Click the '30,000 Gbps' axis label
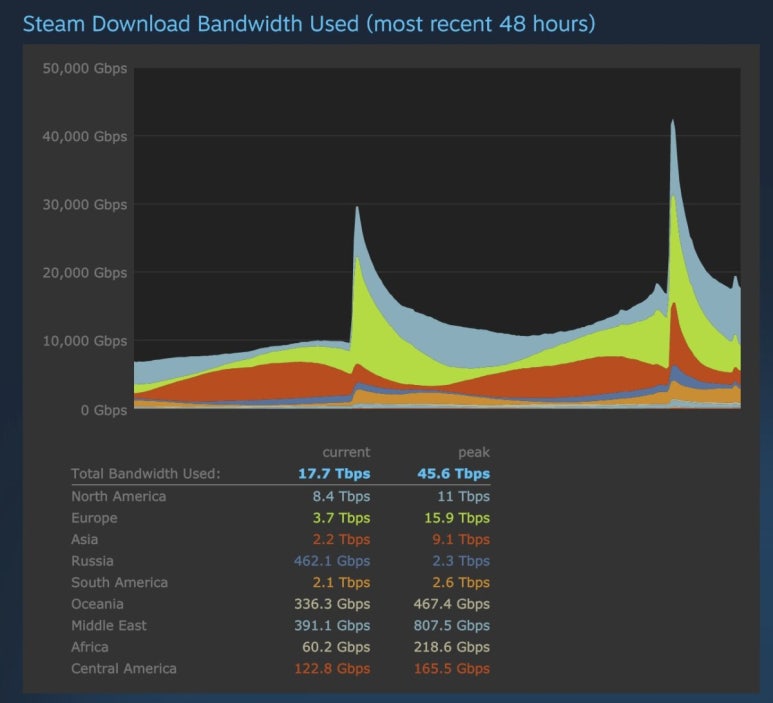773x703 pixels. pos(85,204)
